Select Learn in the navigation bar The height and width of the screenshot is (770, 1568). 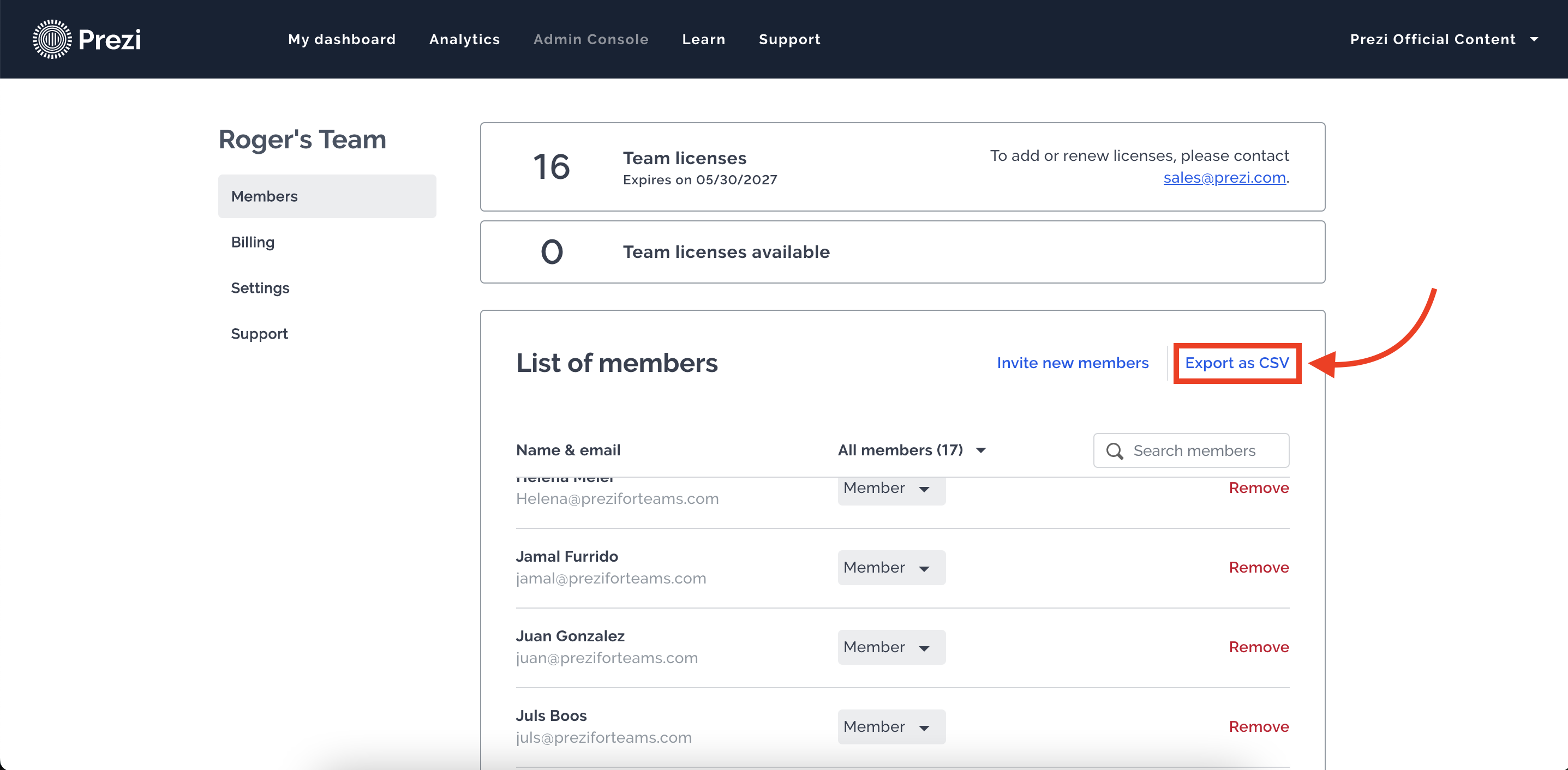click(704, 39)
